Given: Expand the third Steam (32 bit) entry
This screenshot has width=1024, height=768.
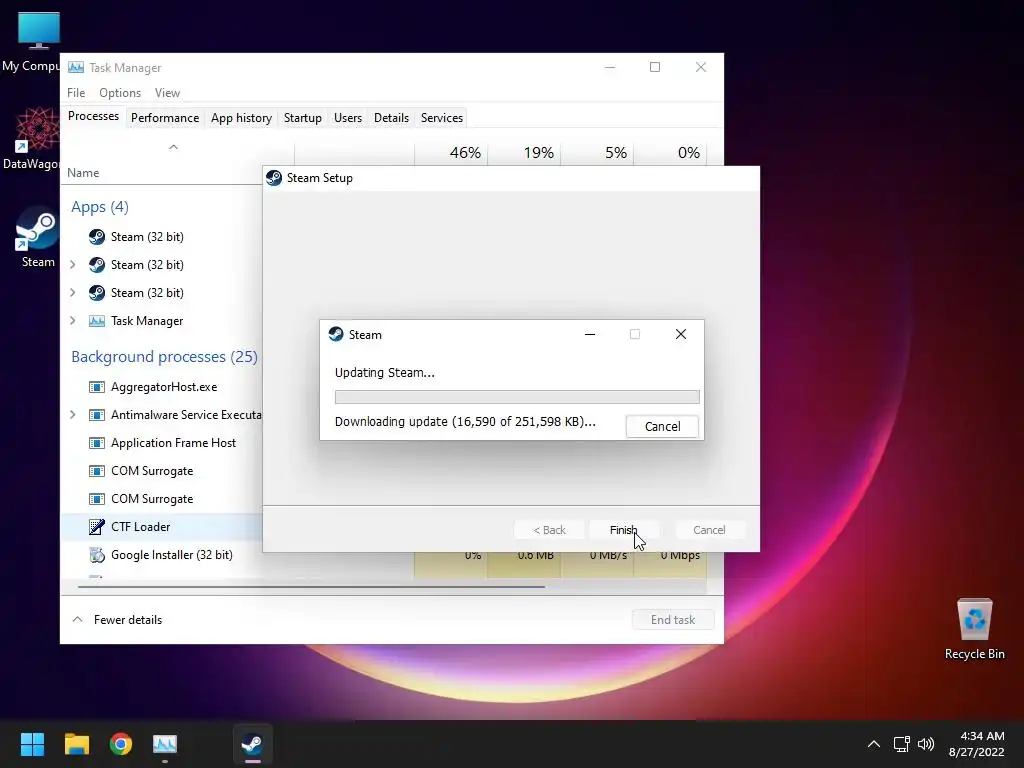Looking at the screenshot, I should tap(72, 293).
